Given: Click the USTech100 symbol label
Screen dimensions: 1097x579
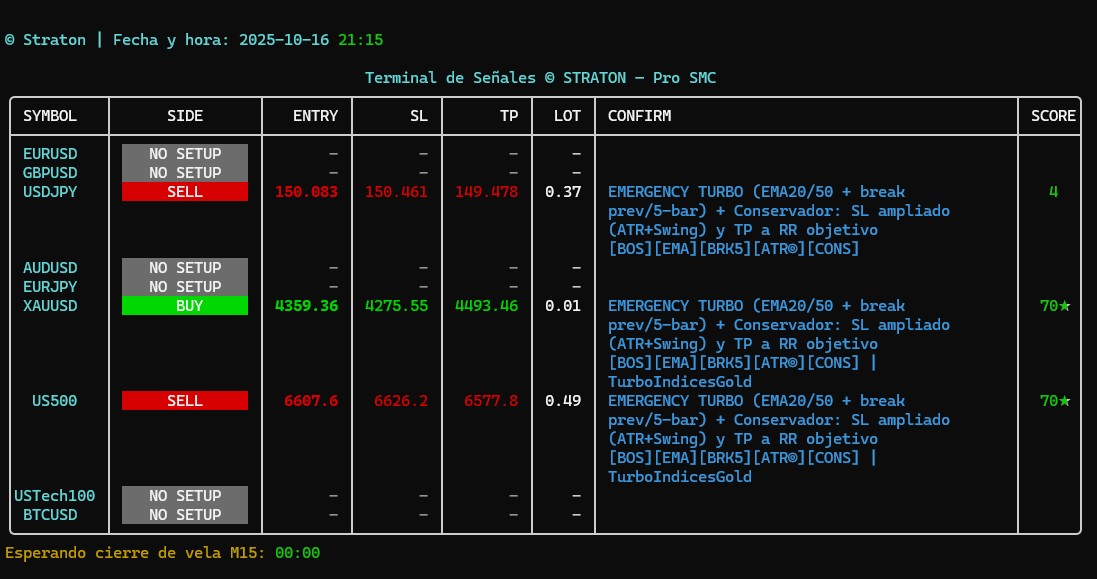Looking at the screenshot, I should (54, 496).
